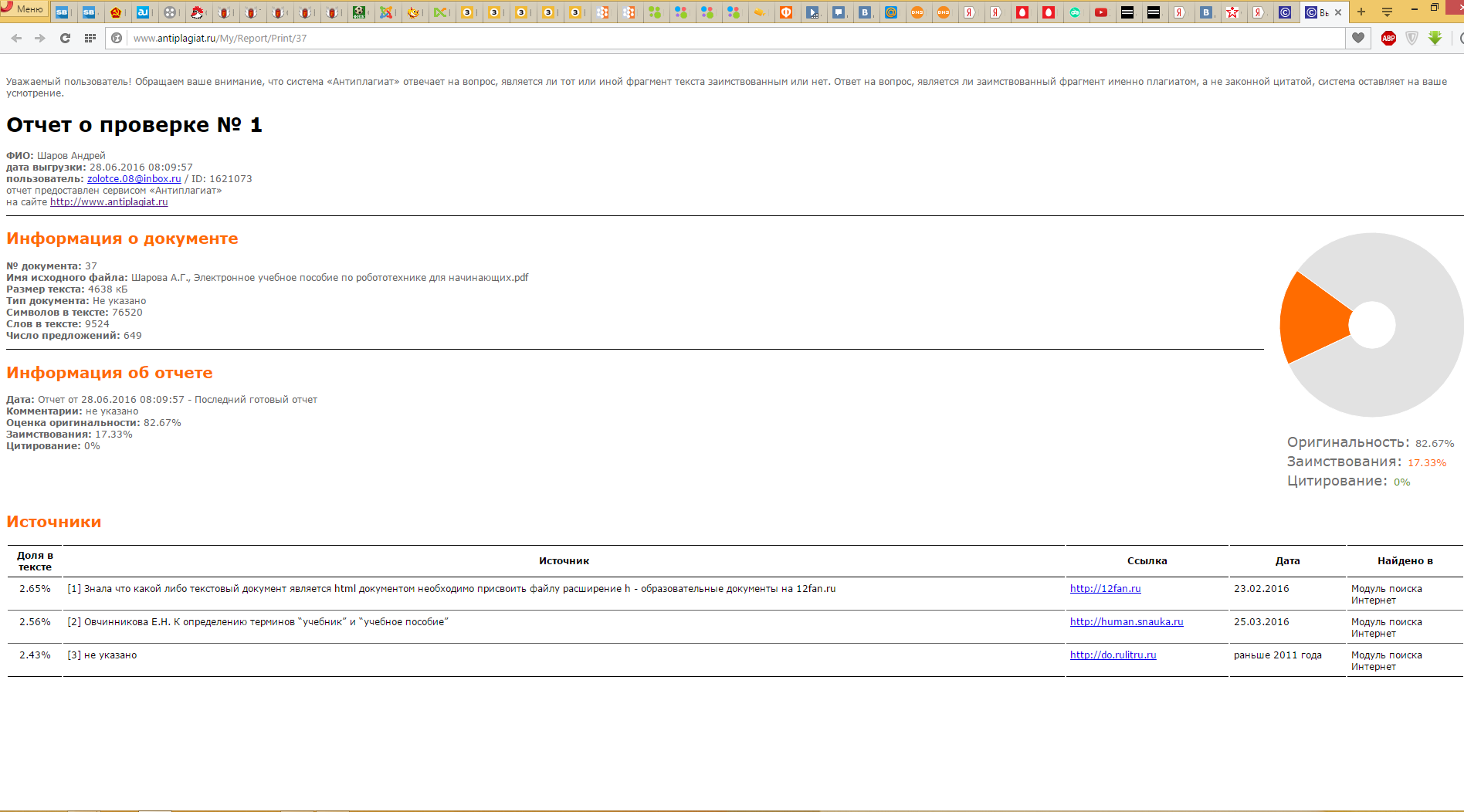Click the forward navigation arrow

pyautogui.click(x=40, y=38)
